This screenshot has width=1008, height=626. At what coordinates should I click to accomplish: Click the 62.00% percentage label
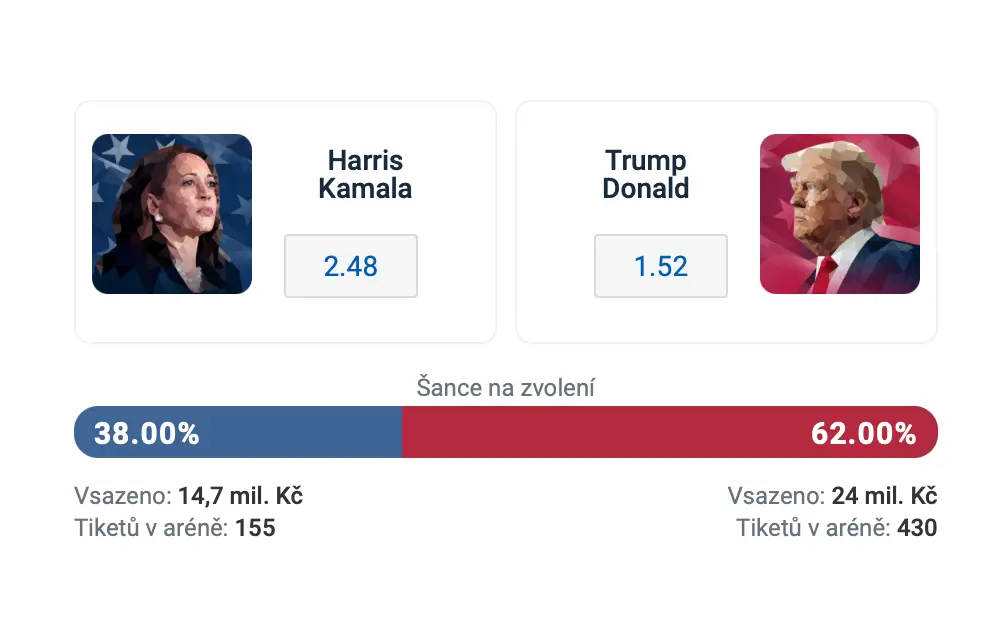tap(864, 433)
